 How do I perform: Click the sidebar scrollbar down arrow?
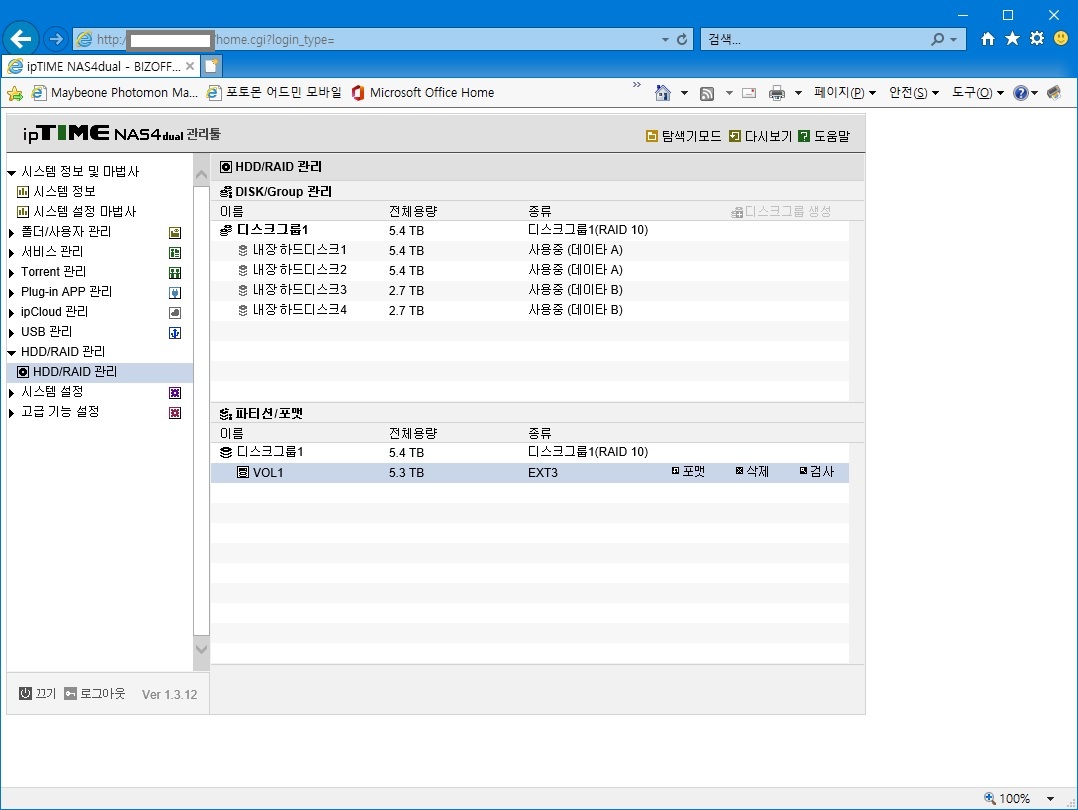tap(201, 648)
